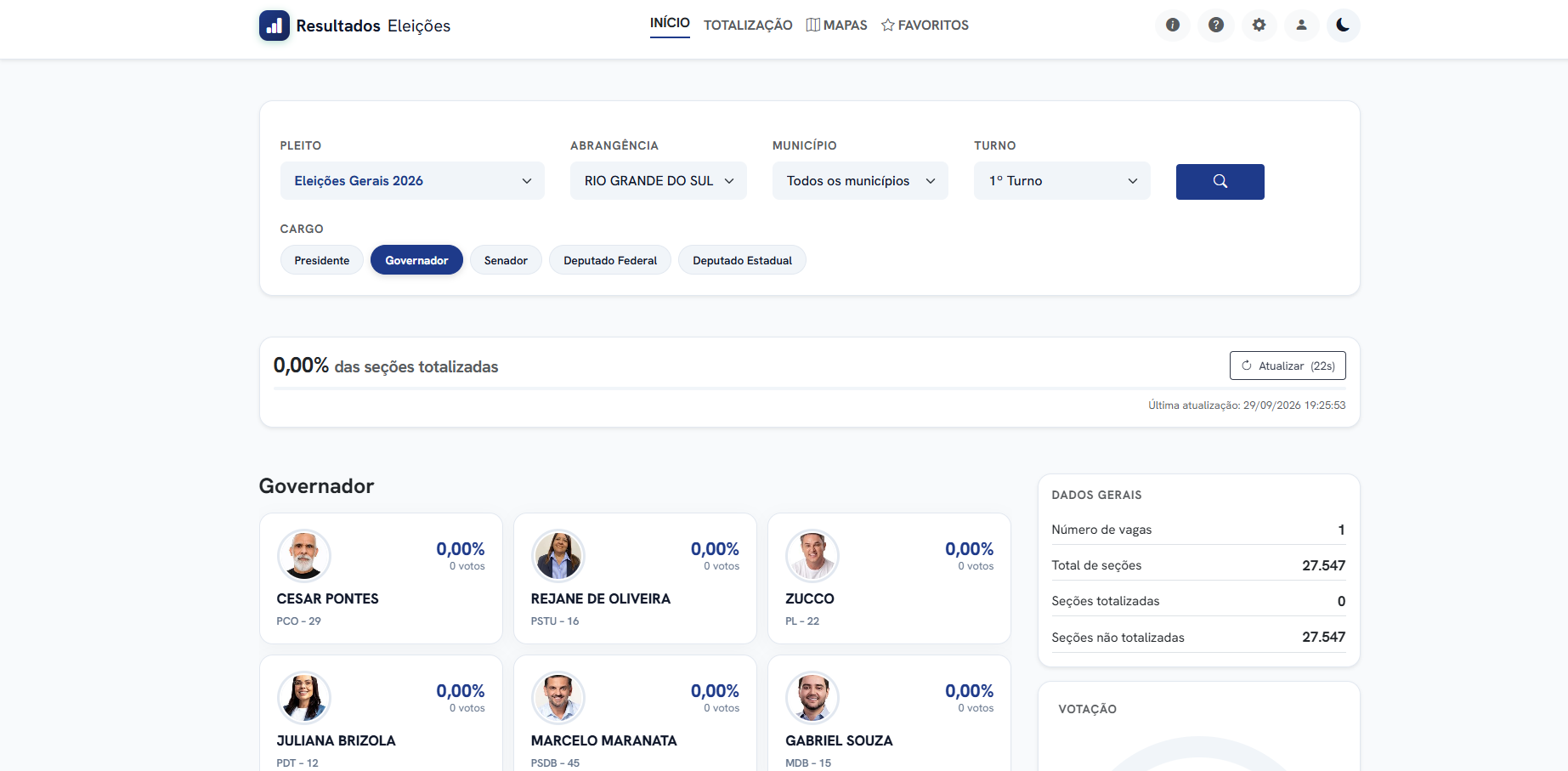Click 'PL - 22' party label
Image resolution: width=1568 pixels, height=771 pixels.
point(802,621)
